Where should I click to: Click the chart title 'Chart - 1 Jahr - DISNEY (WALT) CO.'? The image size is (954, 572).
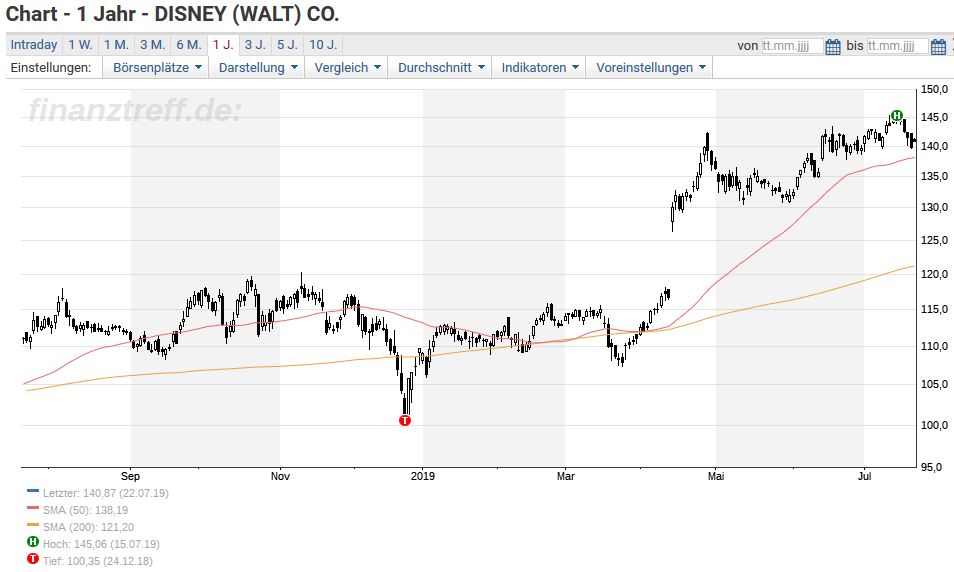tap(172, 14)
